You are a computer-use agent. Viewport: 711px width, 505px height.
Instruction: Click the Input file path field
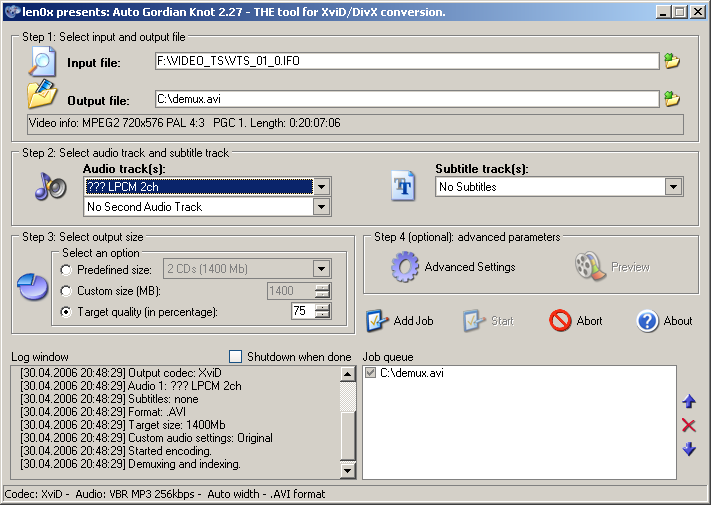tap(407, 61)
